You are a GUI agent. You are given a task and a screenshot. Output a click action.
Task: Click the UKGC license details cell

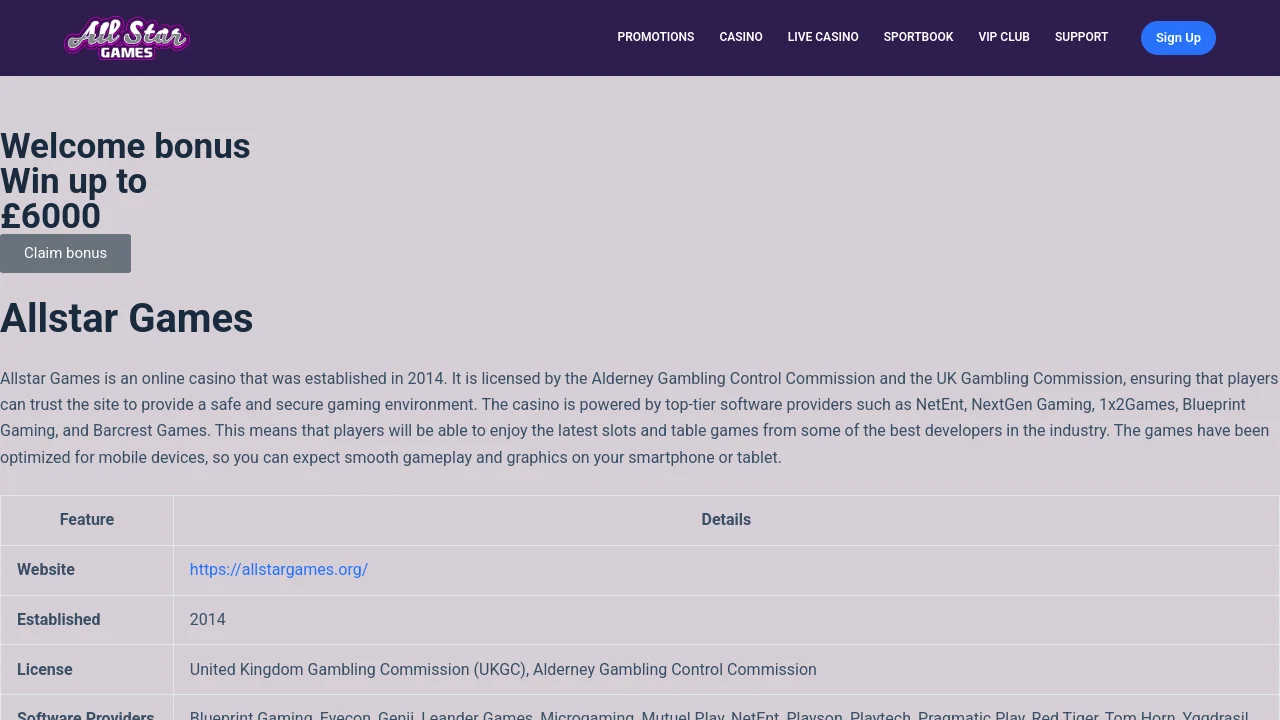(502, 669)
